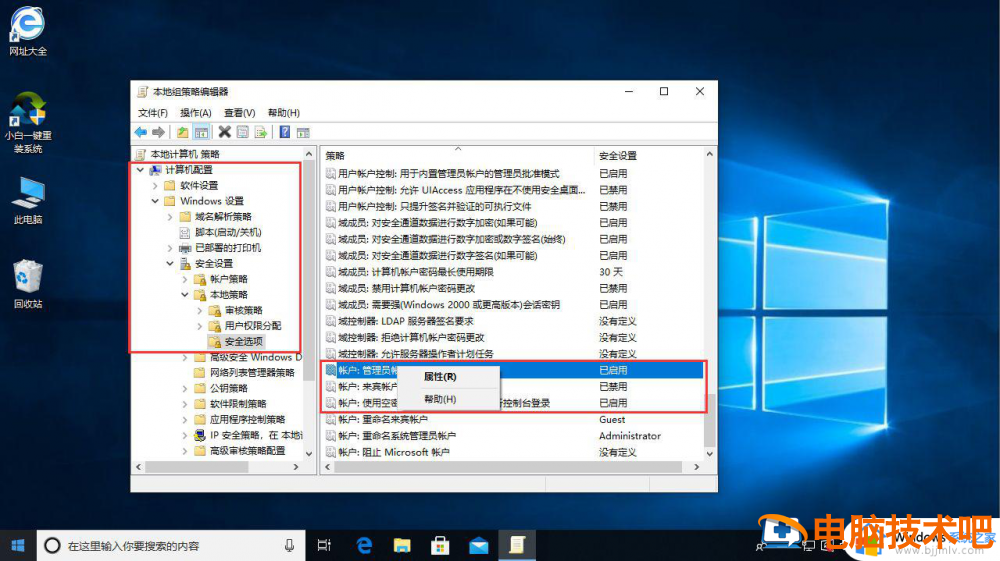1000x561 pixels.
Task: Open Task View from the taskbar
Action: coord(324,546)
